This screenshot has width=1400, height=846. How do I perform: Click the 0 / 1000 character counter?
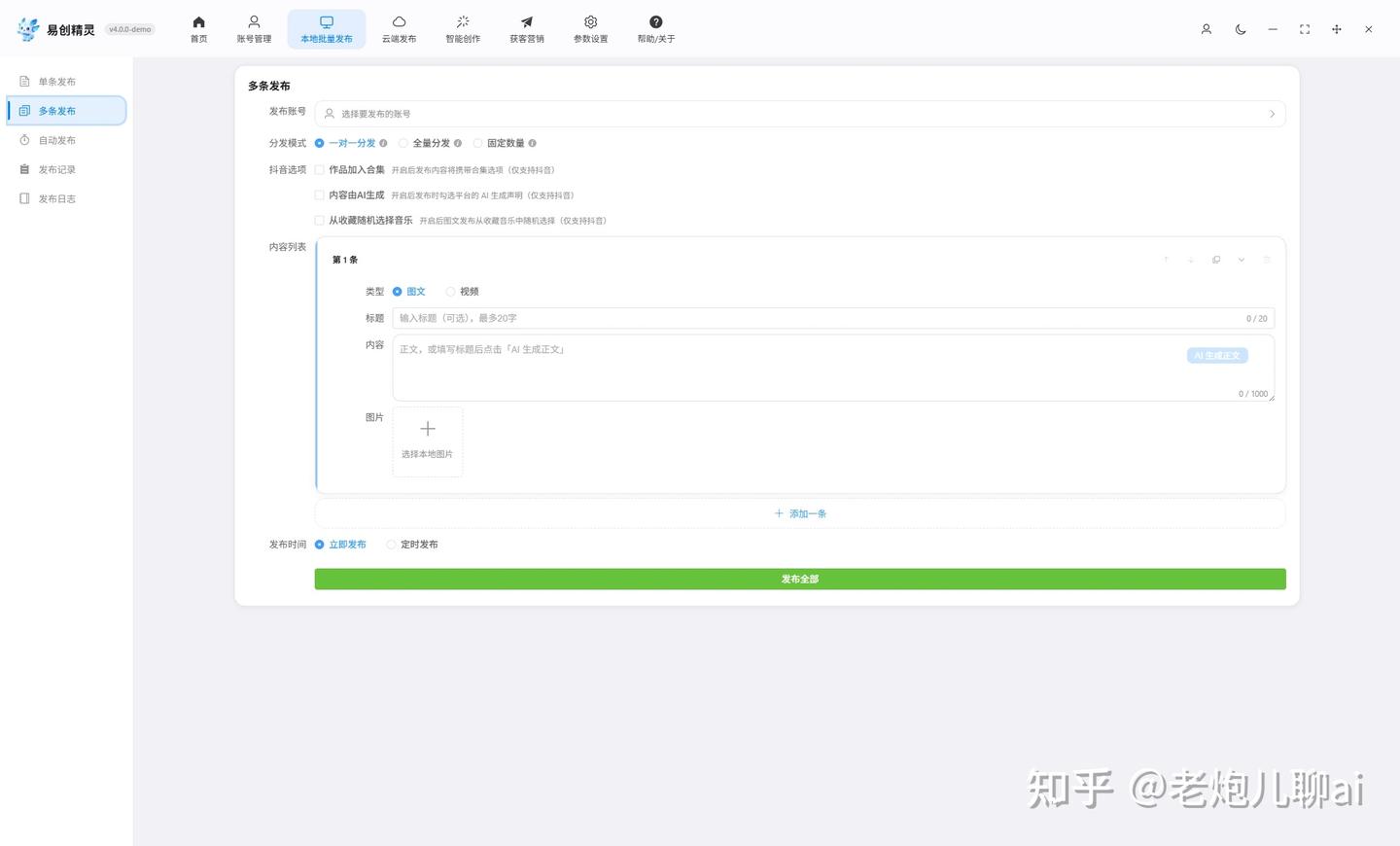[1253, 394]
